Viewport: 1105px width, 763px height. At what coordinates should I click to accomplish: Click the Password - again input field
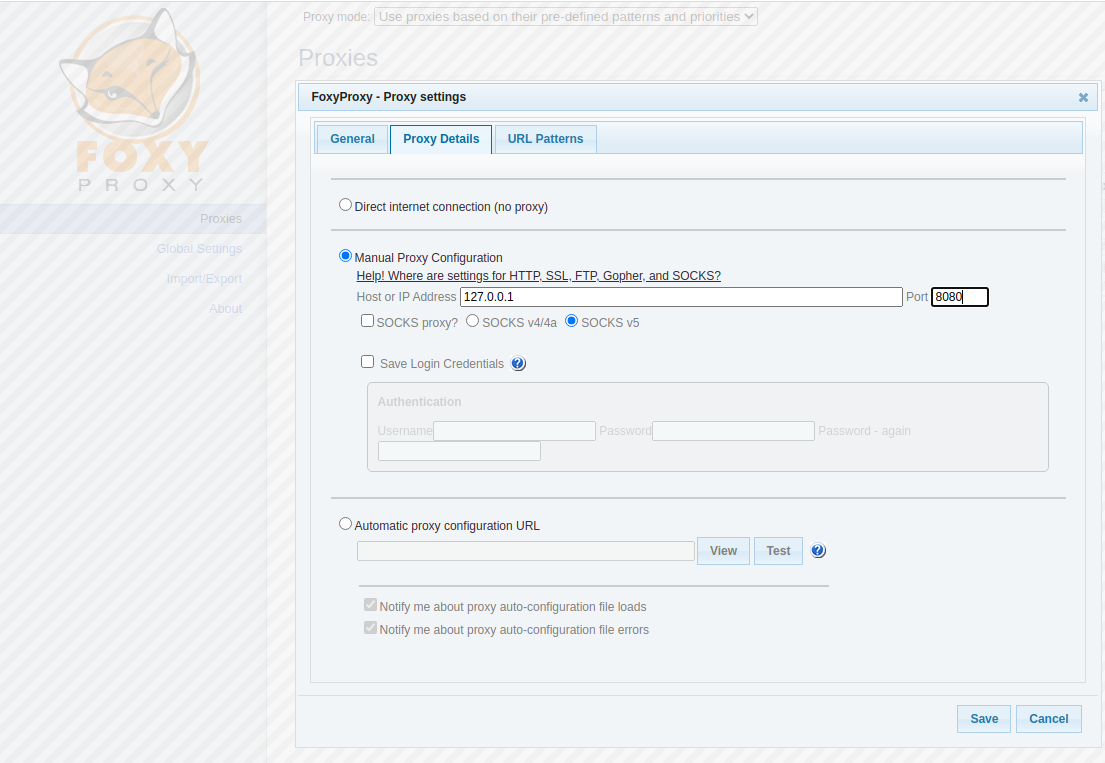click(x=459, y=451)
